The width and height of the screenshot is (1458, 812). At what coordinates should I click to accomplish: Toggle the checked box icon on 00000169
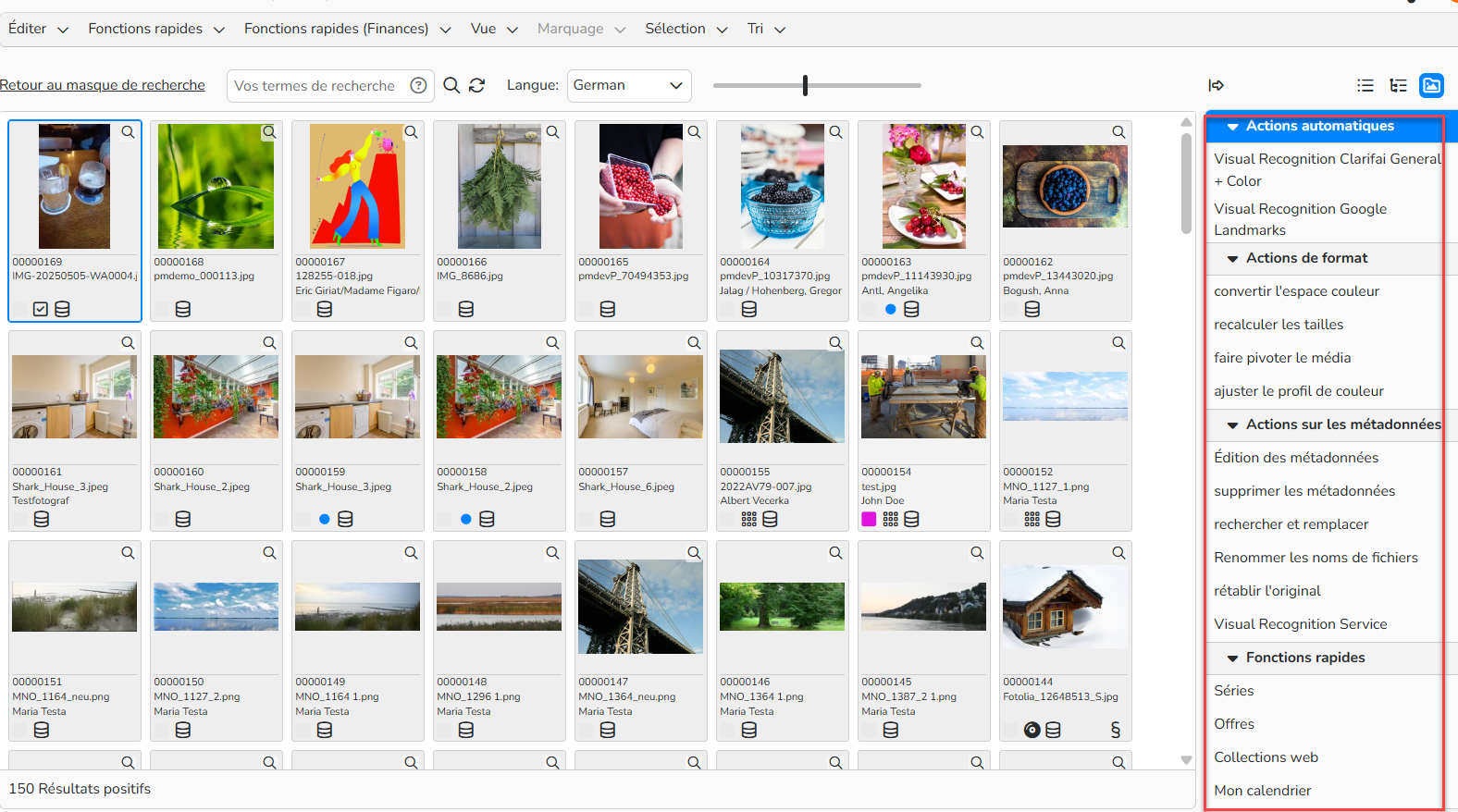[41, 309]
